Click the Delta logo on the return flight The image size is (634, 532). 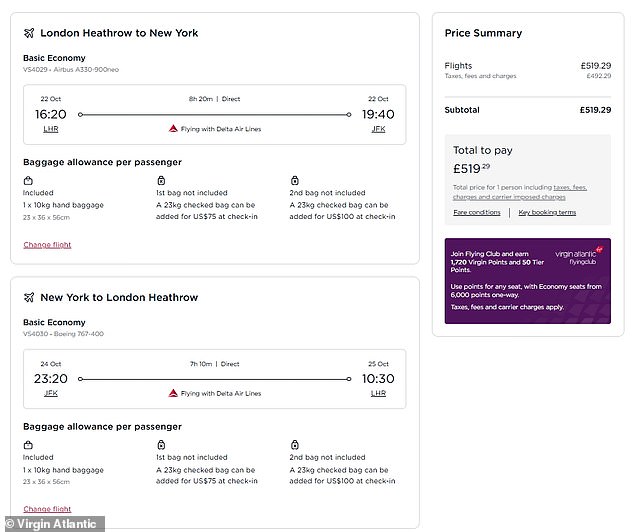pos(173,393)
